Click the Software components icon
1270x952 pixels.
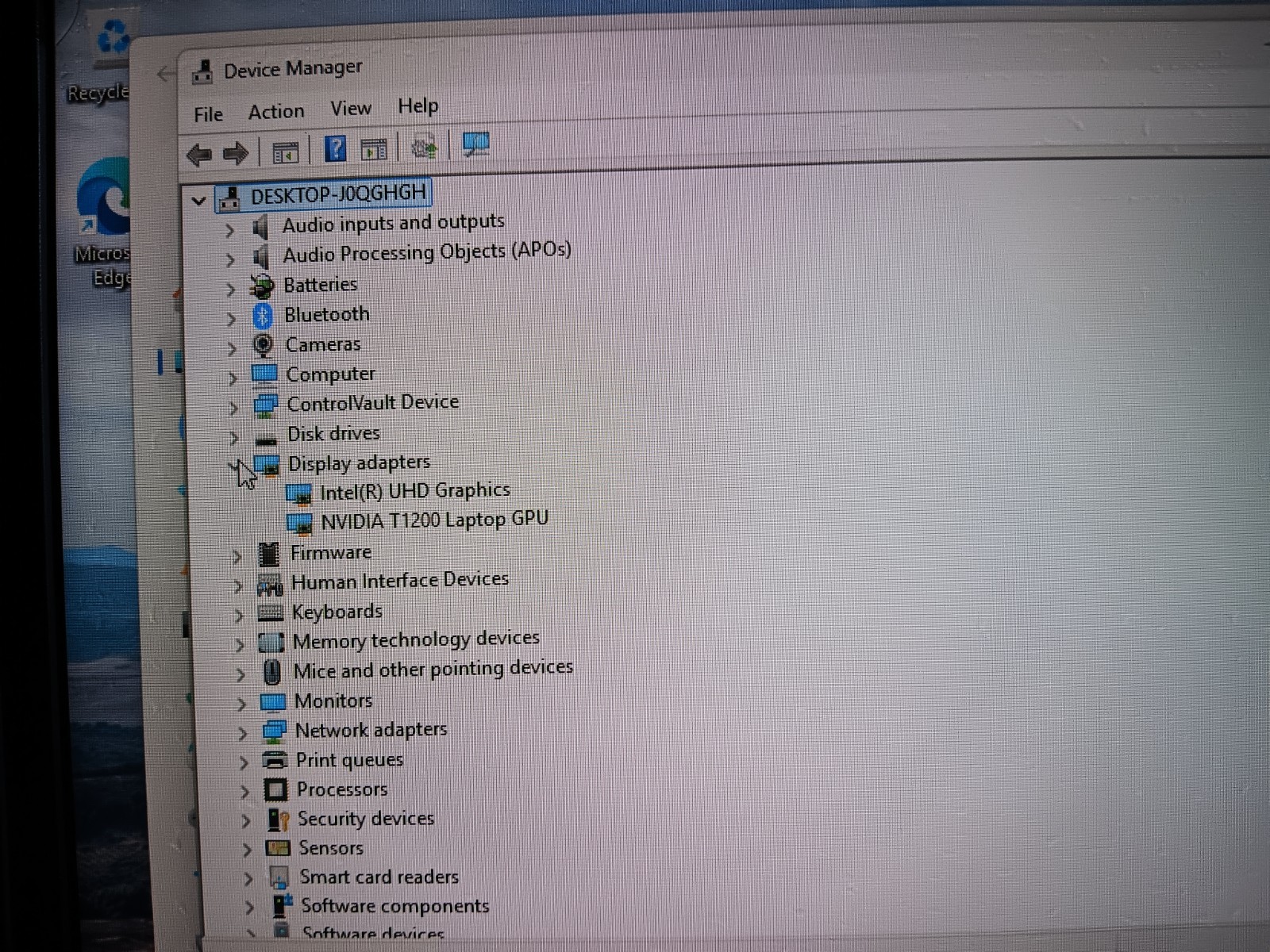click(281, 906)
